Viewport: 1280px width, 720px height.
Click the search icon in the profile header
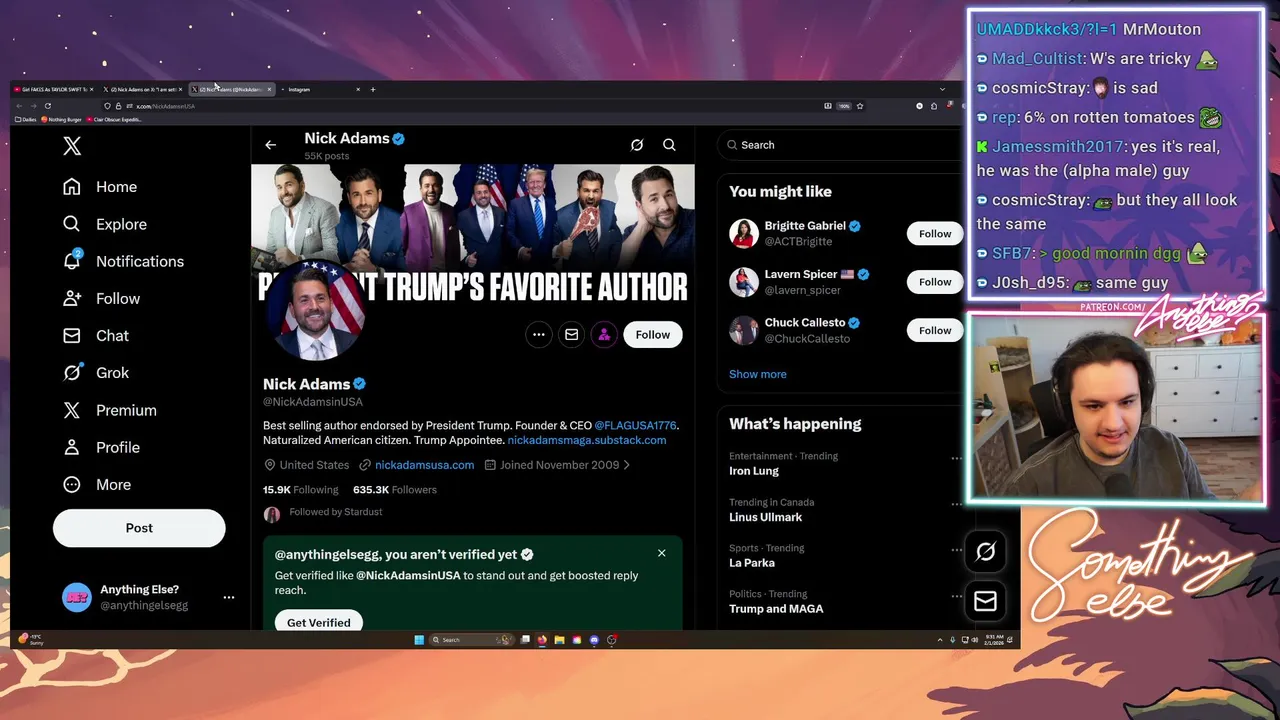[669, 145]
